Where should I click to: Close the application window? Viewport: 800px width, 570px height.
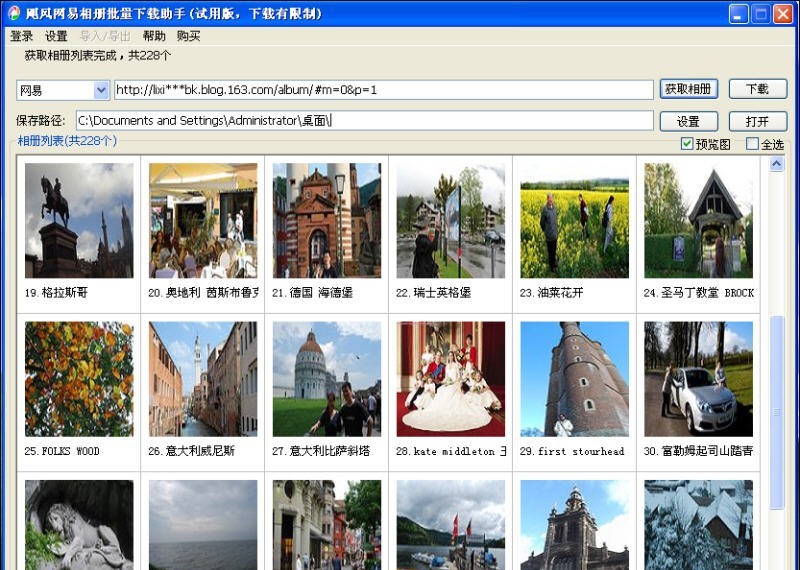[783, 14]
